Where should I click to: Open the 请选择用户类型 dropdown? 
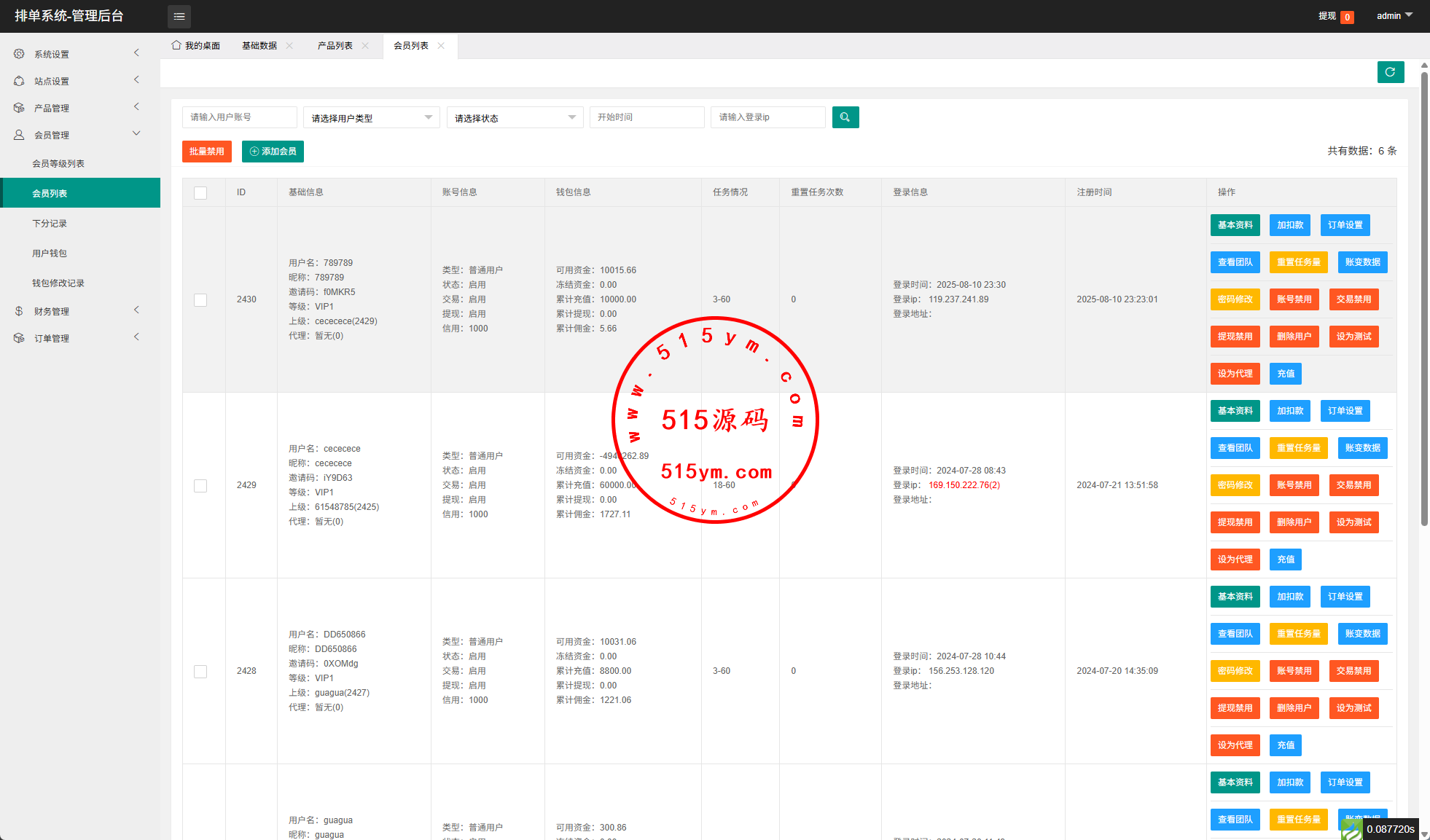coord(371,117)
